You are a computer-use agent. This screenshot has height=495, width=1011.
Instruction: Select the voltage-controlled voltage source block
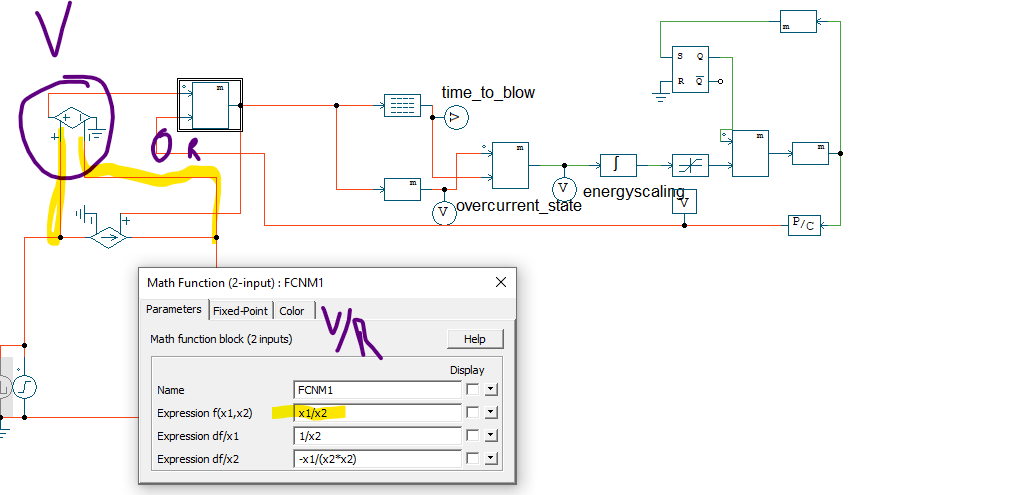point(71,118)
